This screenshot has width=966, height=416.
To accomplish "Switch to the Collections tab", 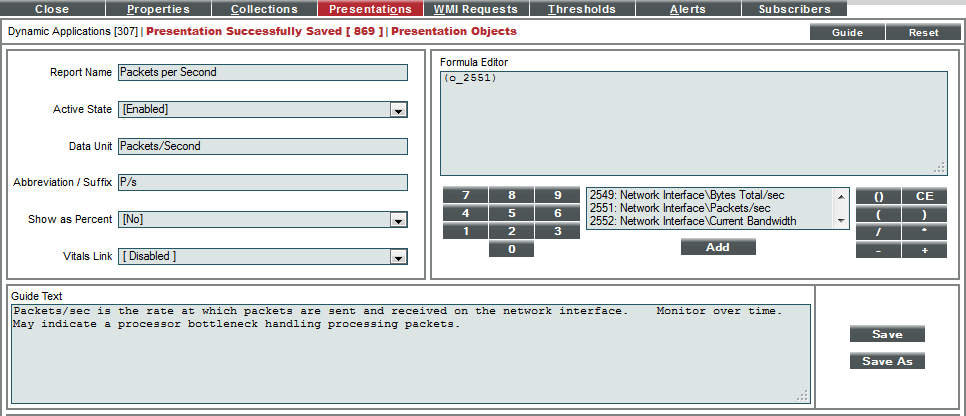I will (x=264, y=9).
